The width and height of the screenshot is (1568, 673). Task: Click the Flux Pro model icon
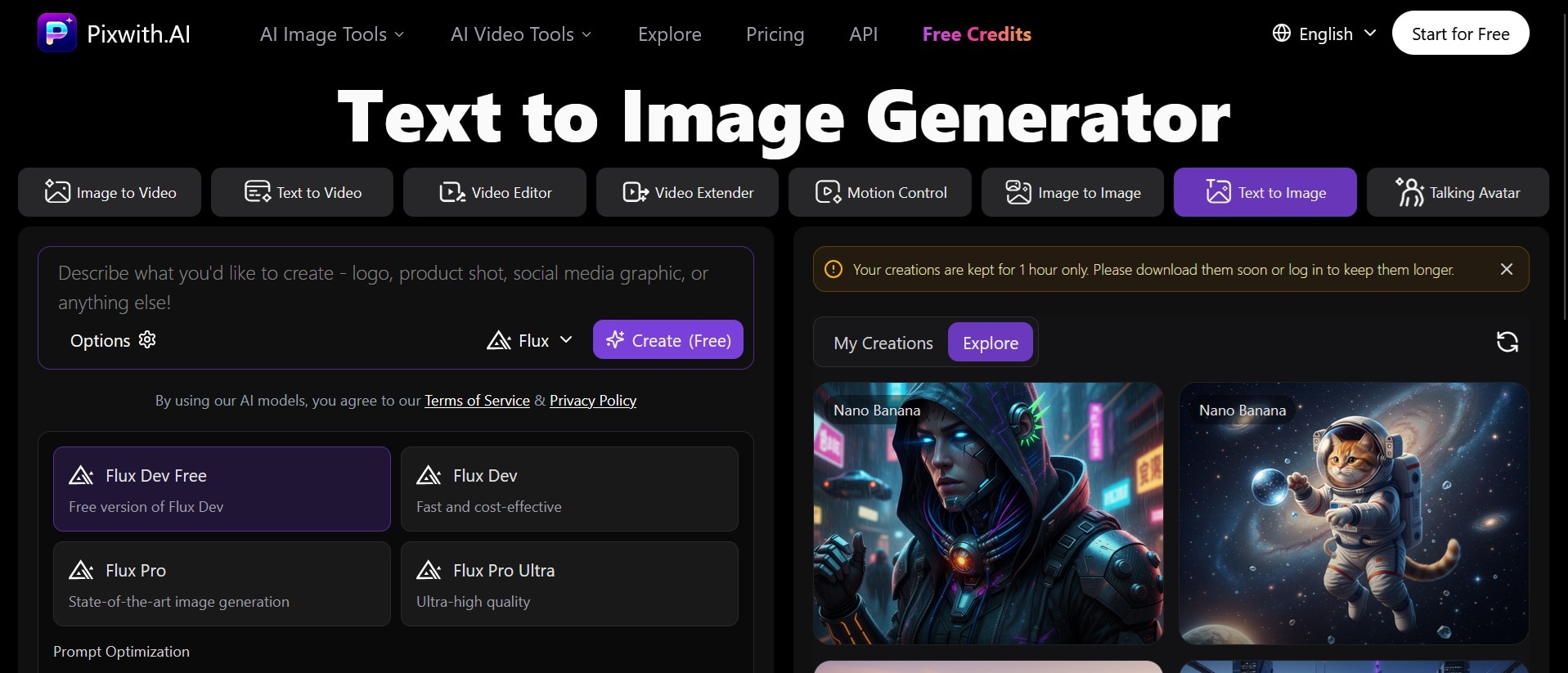click(81, 570)
